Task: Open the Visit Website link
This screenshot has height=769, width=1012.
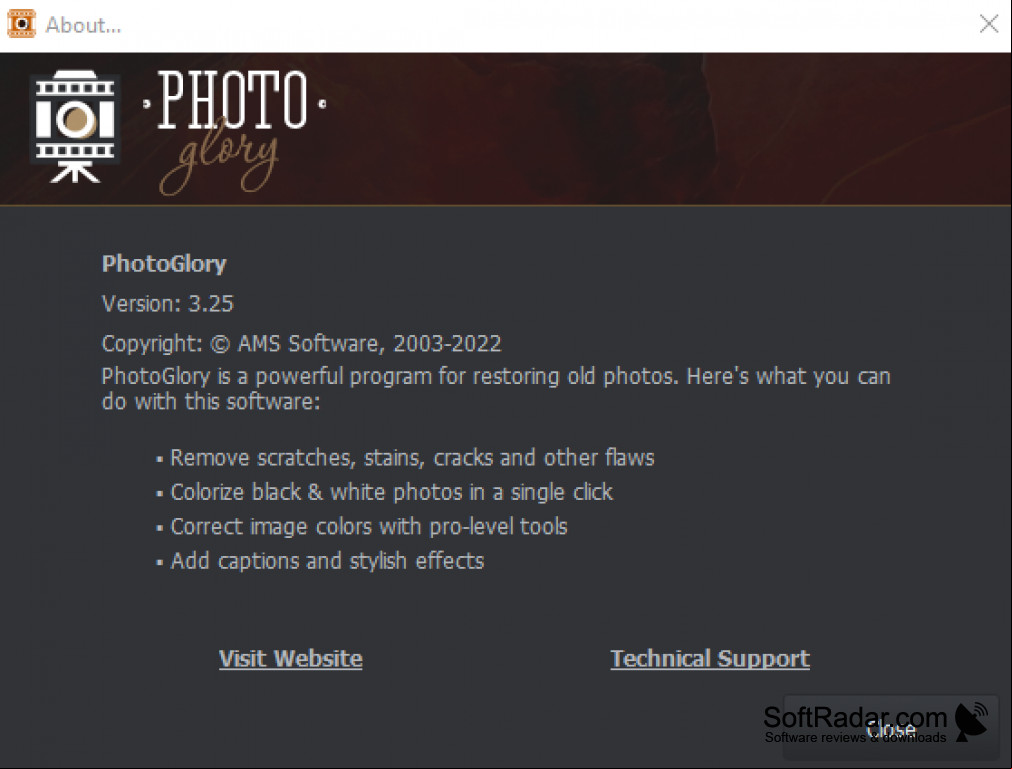Action: click(290, 659)
